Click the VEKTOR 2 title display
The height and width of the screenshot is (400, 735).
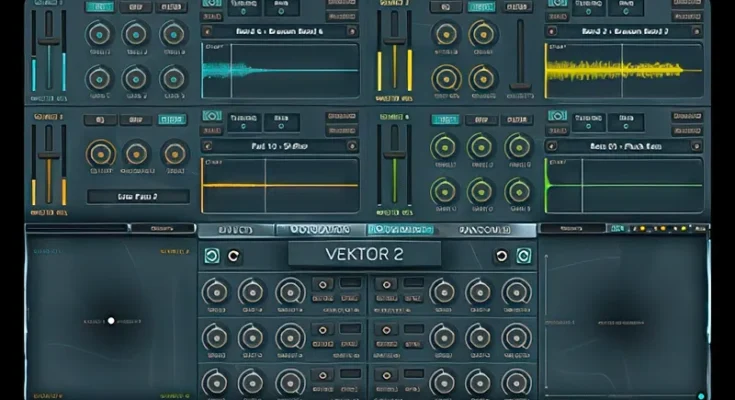(x=364, y=254)
